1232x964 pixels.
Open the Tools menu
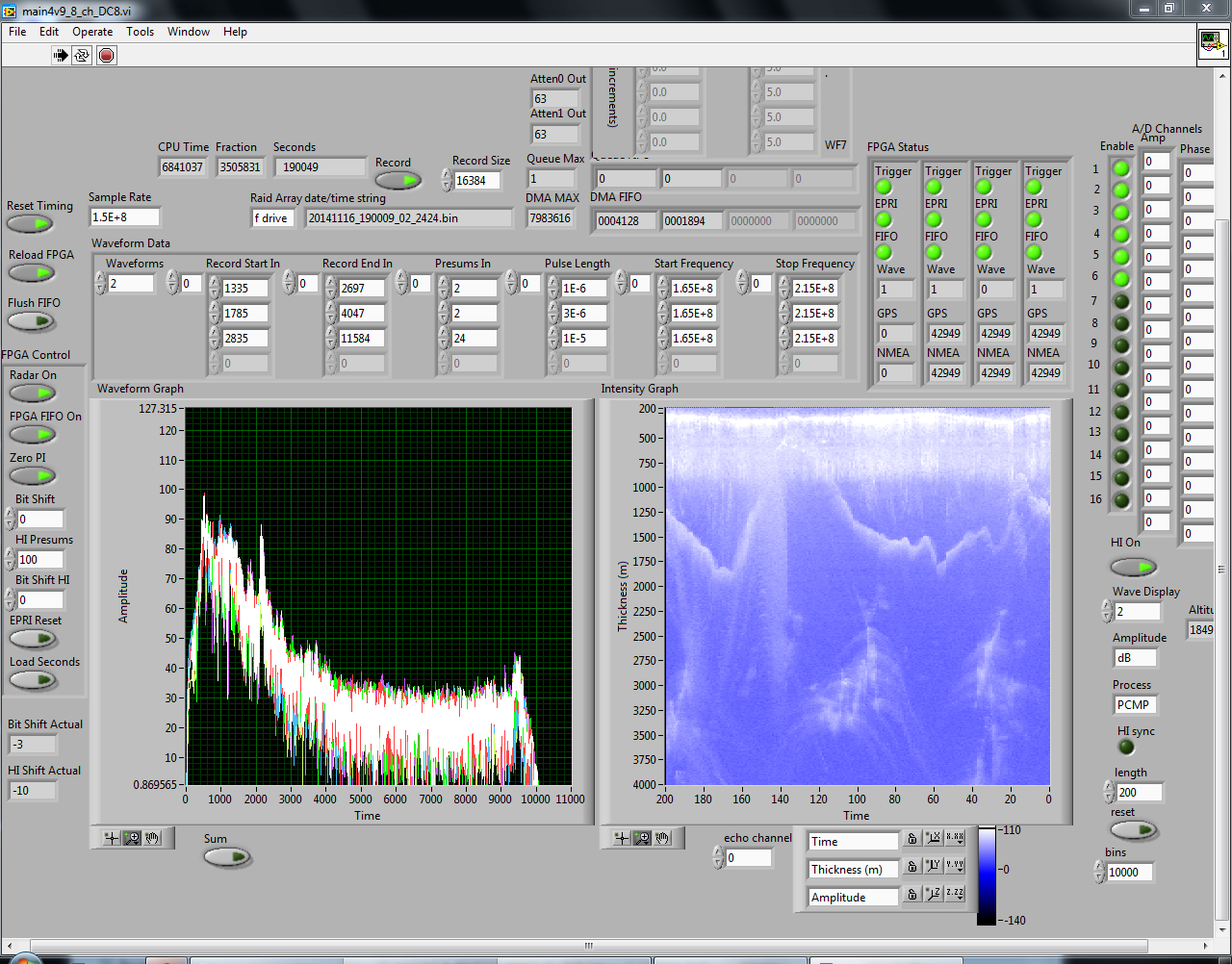coord(140,32)
